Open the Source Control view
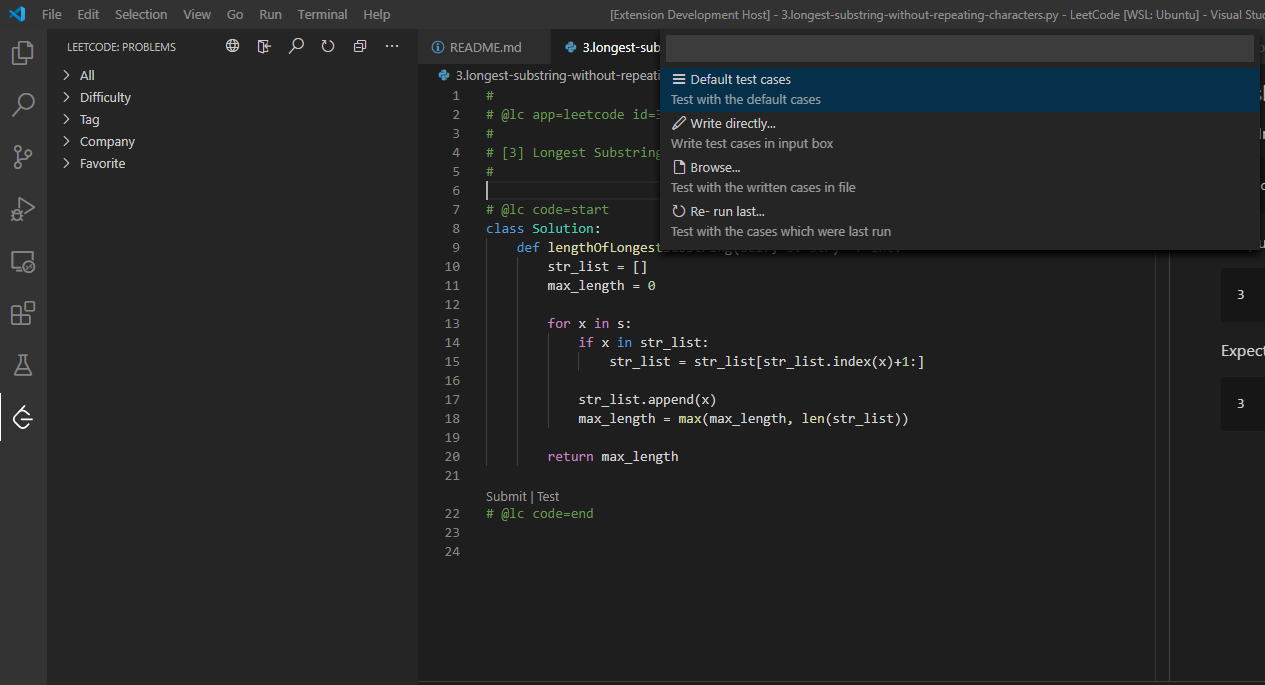1265x685 pixels. click(23, 157)
